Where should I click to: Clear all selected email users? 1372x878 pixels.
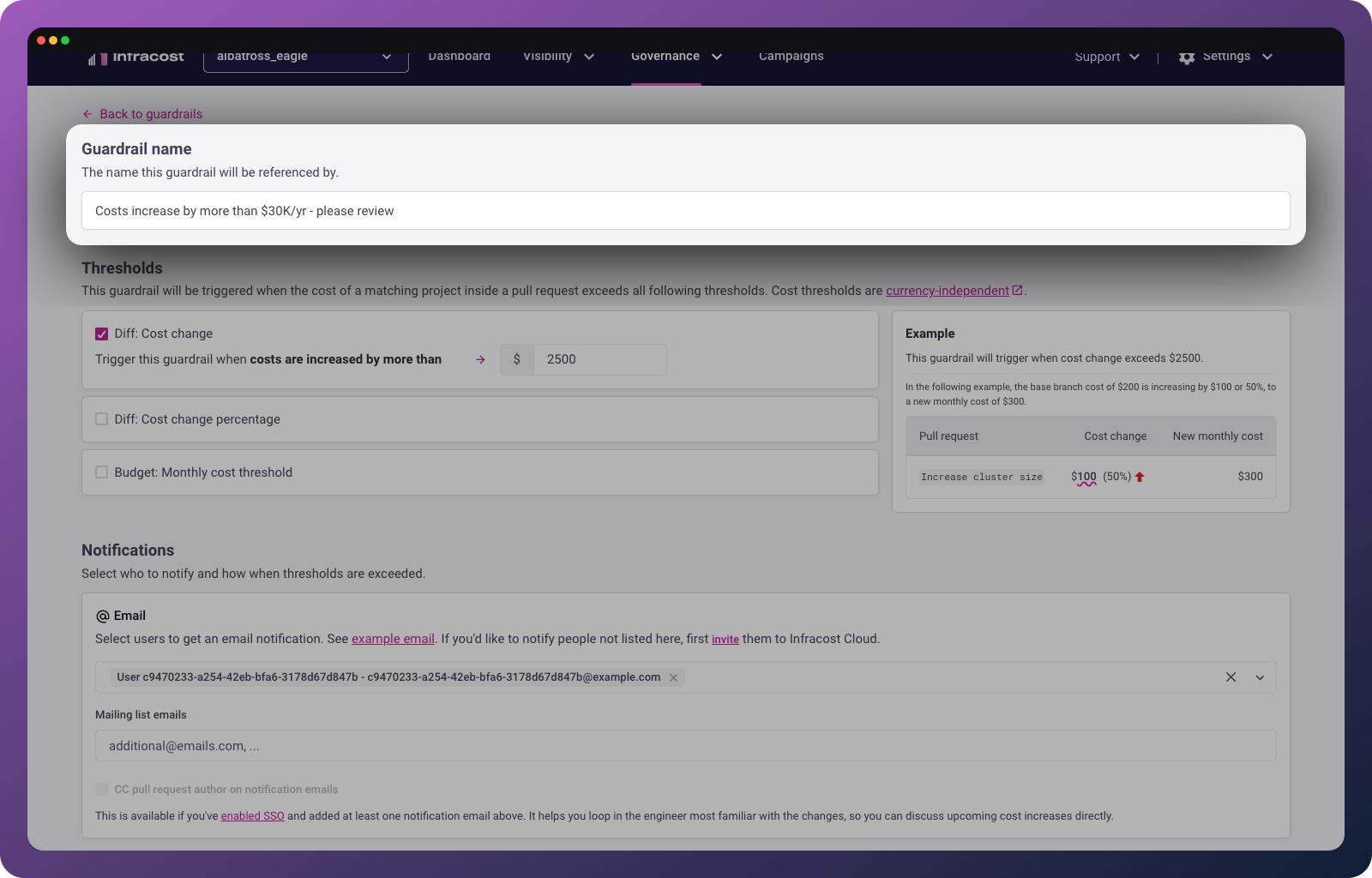coord(1231,677)
